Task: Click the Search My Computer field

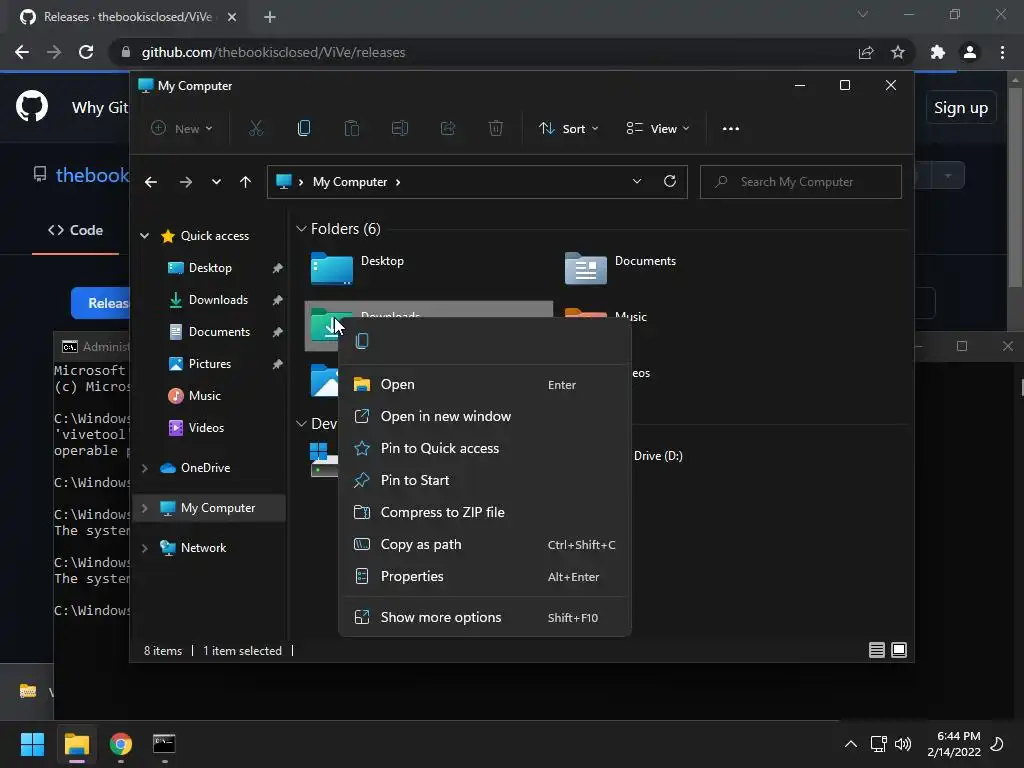Action: pyautogui.click(x=801, y=182)
